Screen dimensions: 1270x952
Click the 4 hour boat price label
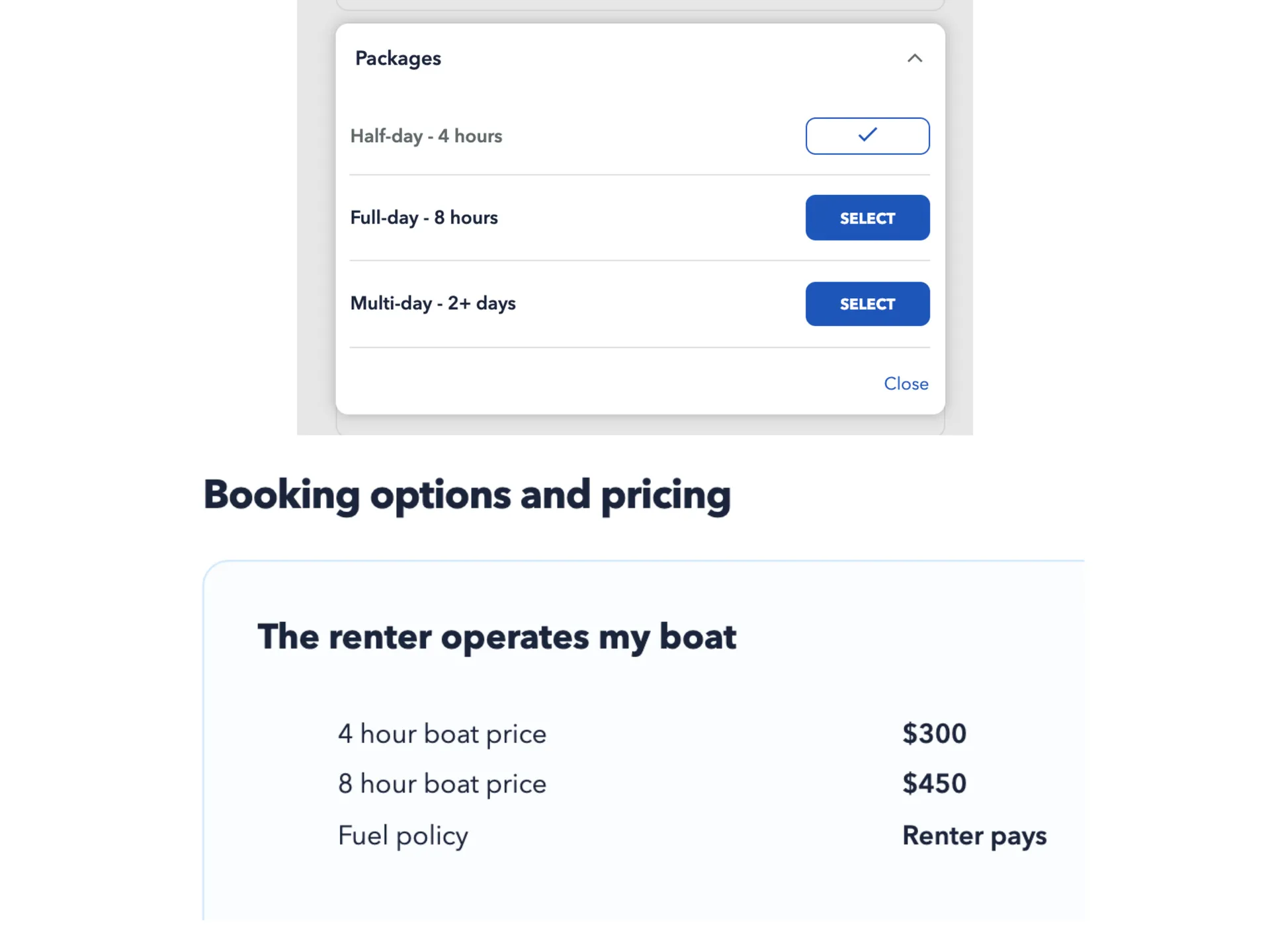click(442, 734)
